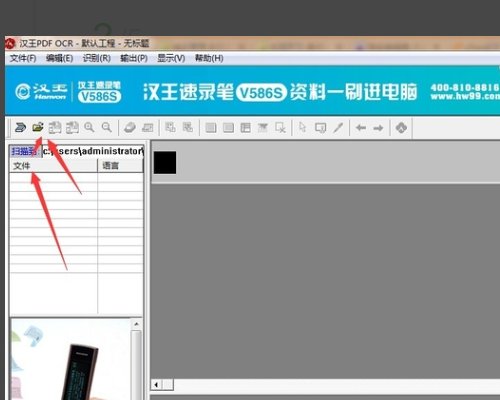
Task: Click the left scroll arrow of horizontal scrollbar
Action: point(156,385)
